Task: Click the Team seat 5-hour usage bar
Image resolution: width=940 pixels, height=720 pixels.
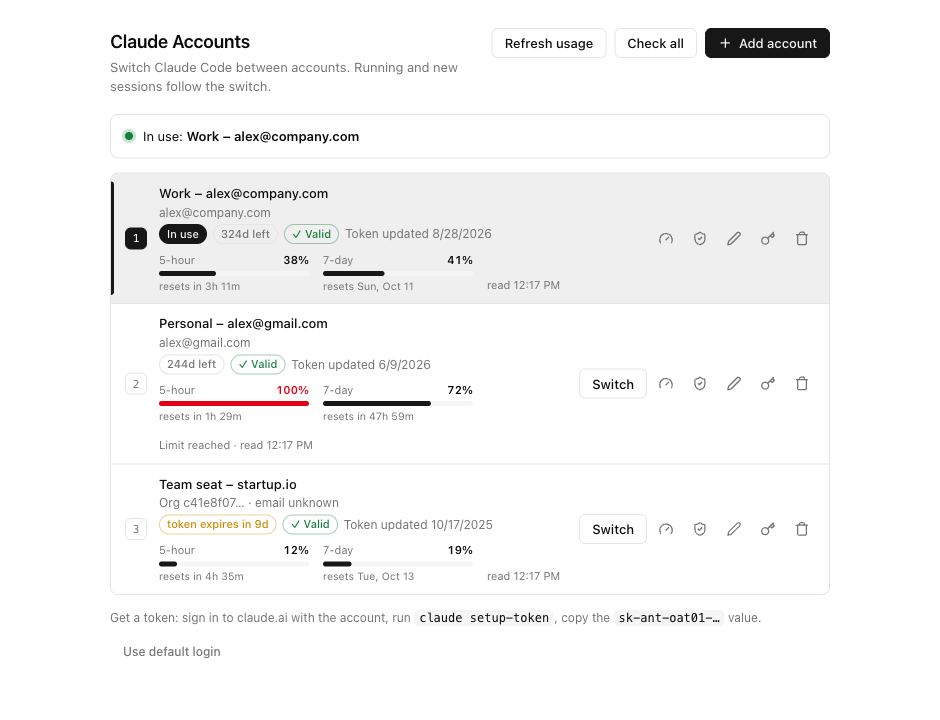Action: (x=234, y=564)
